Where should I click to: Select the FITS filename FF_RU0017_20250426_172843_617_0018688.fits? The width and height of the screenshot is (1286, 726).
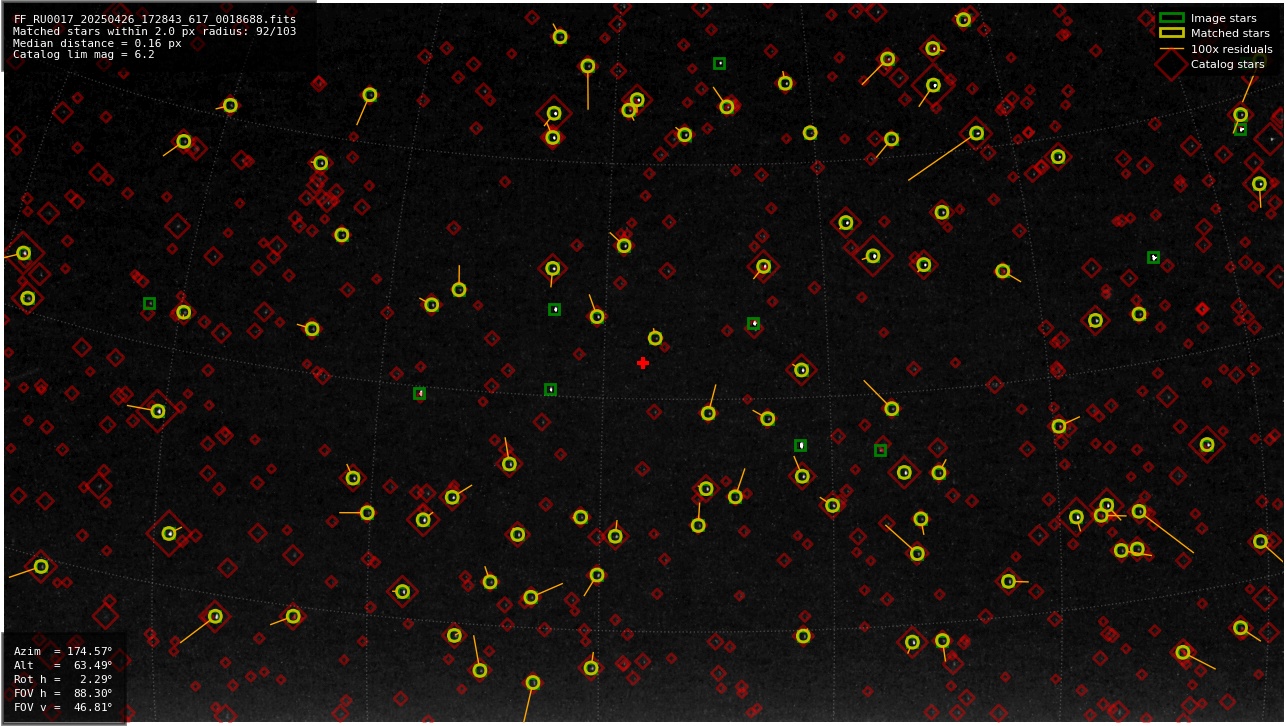(x=155, y=19)
